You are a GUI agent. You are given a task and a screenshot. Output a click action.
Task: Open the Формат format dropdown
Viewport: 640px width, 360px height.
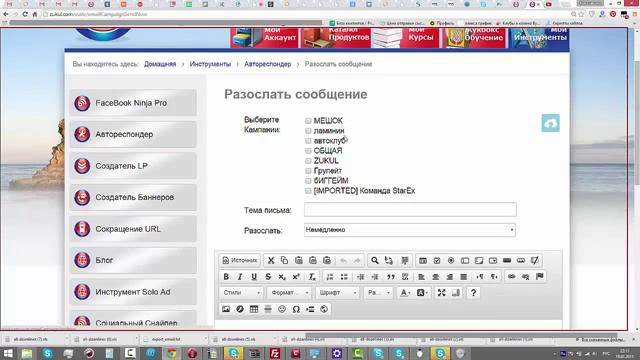coord(289,293)
